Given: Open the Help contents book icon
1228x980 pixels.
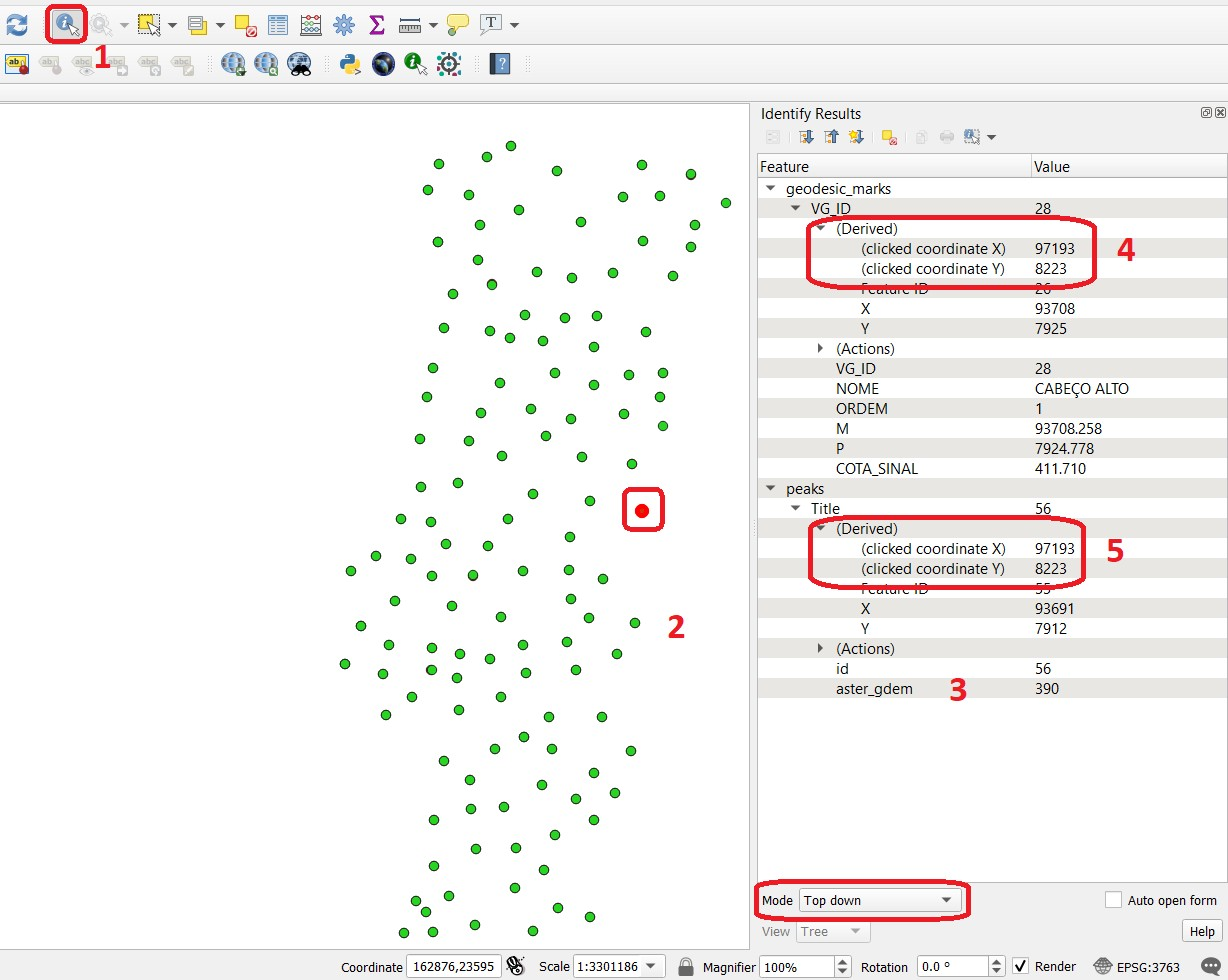Looking at the screenshot, I should click(501, 65).
